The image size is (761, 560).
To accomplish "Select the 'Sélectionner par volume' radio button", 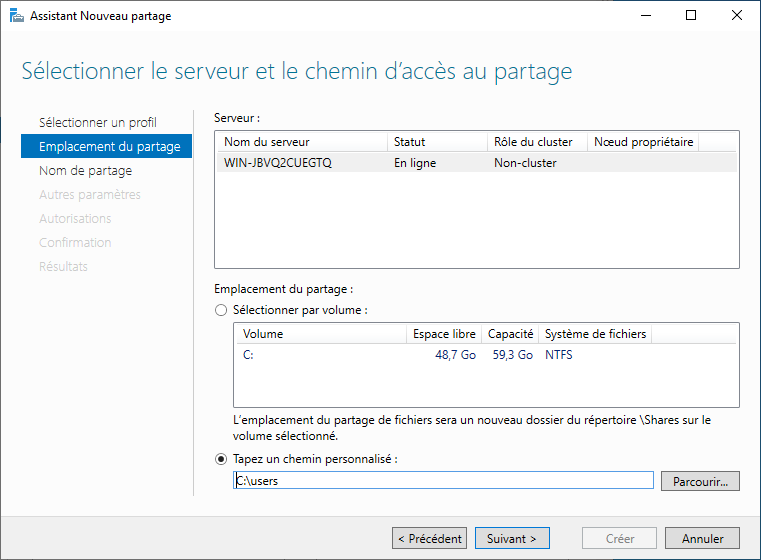I will pyautogui.click(x=221, y=310).
